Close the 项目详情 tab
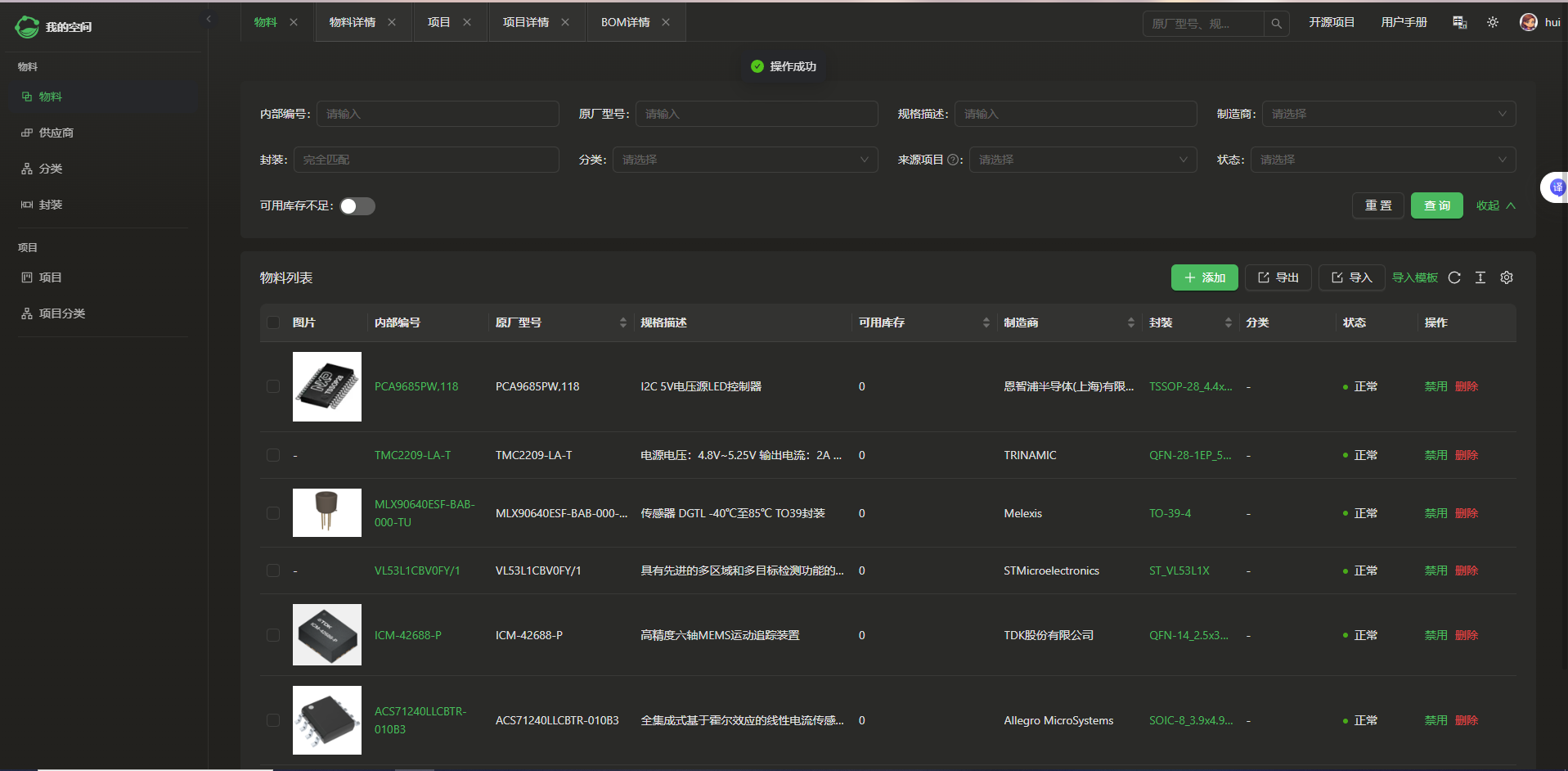The image size is (1568, 771). [x=565, y=22]
